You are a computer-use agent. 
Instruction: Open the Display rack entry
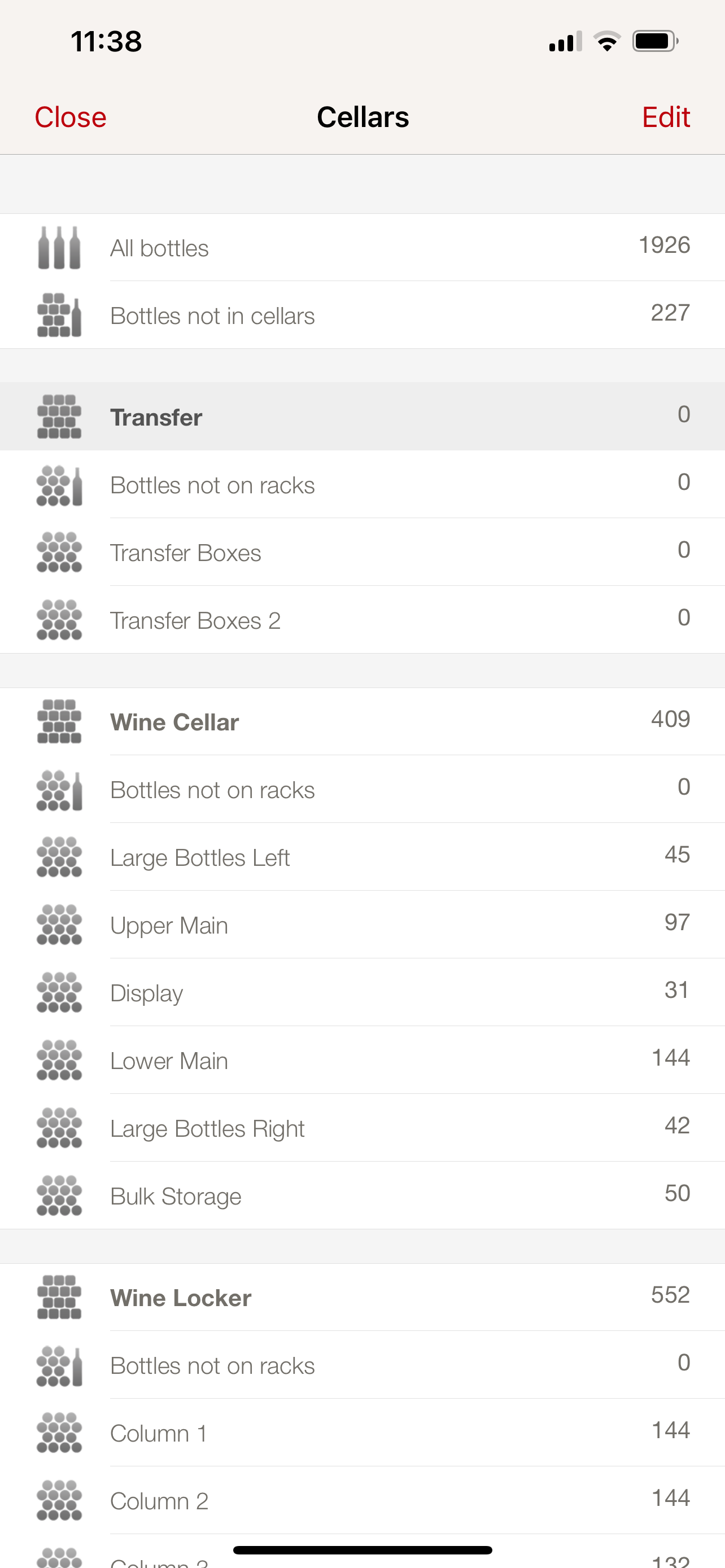tap(147, 993)
